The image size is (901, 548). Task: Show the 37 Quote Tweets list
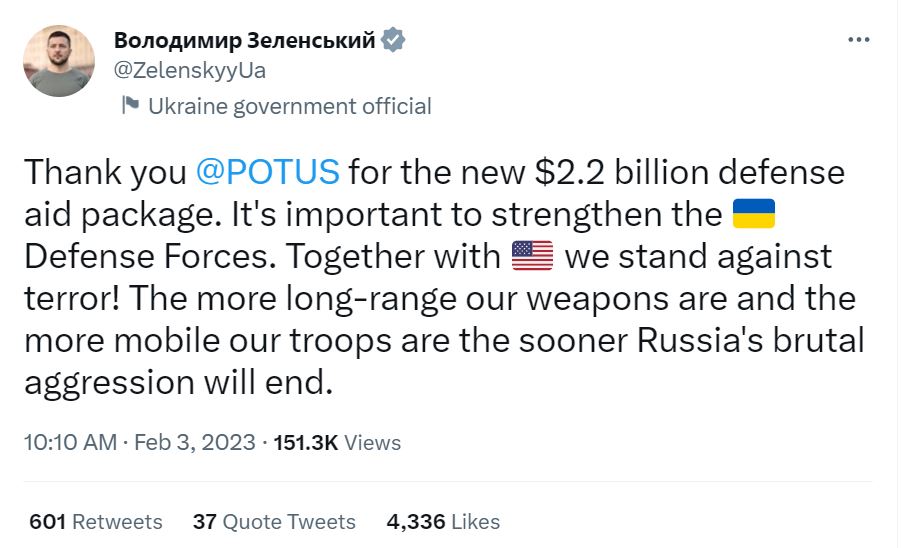274,521
